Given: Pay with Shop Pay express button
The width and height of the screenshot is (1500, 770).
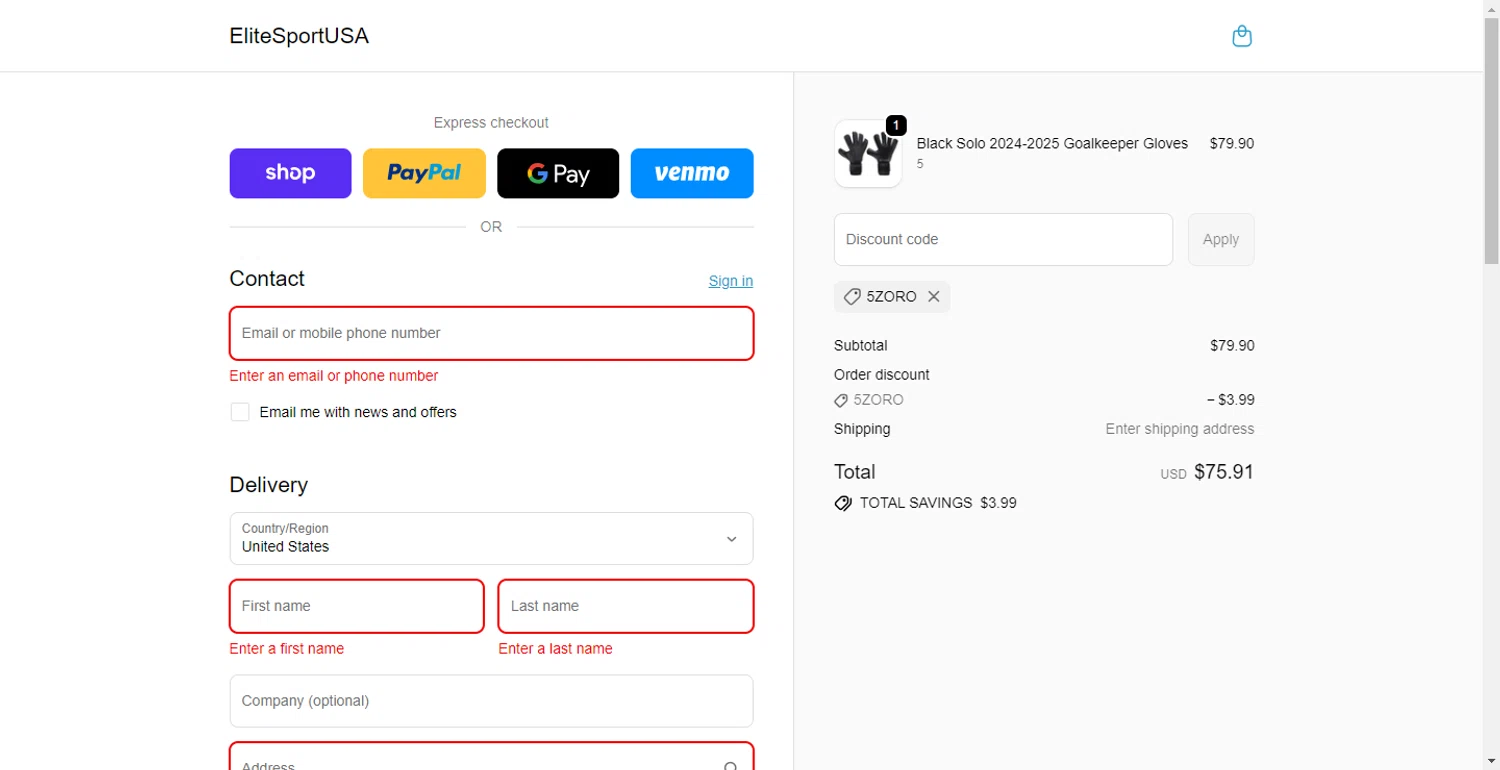Looking at the screenshot, I should [290, 173].
